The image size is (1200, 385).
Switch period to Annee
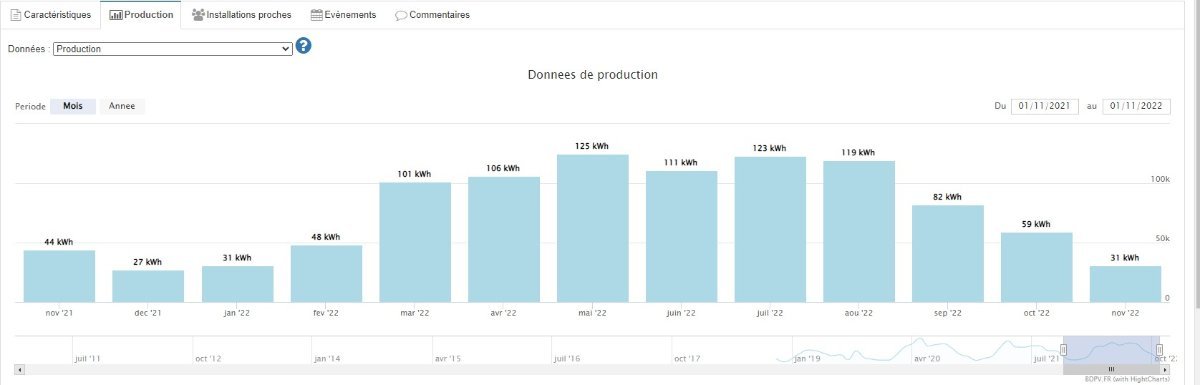(122, 106)
